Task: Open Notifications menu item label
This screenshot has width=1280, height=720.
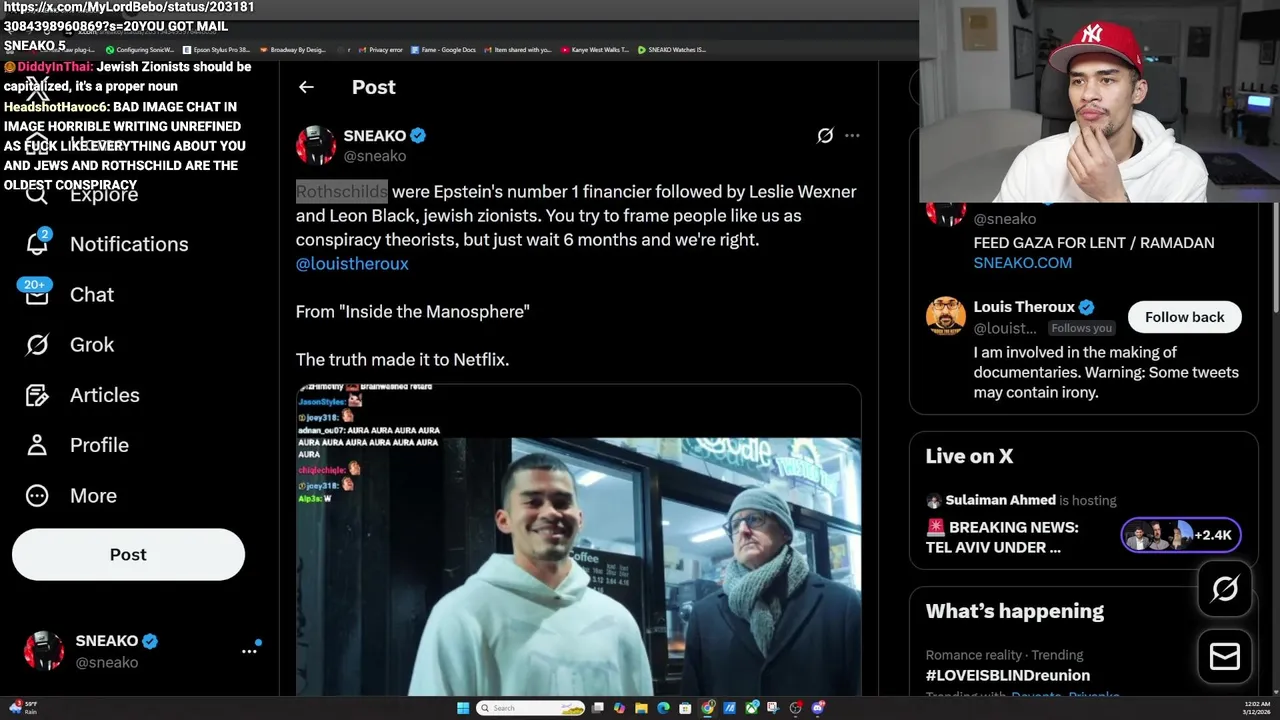Action: click(x=129, y=244)
